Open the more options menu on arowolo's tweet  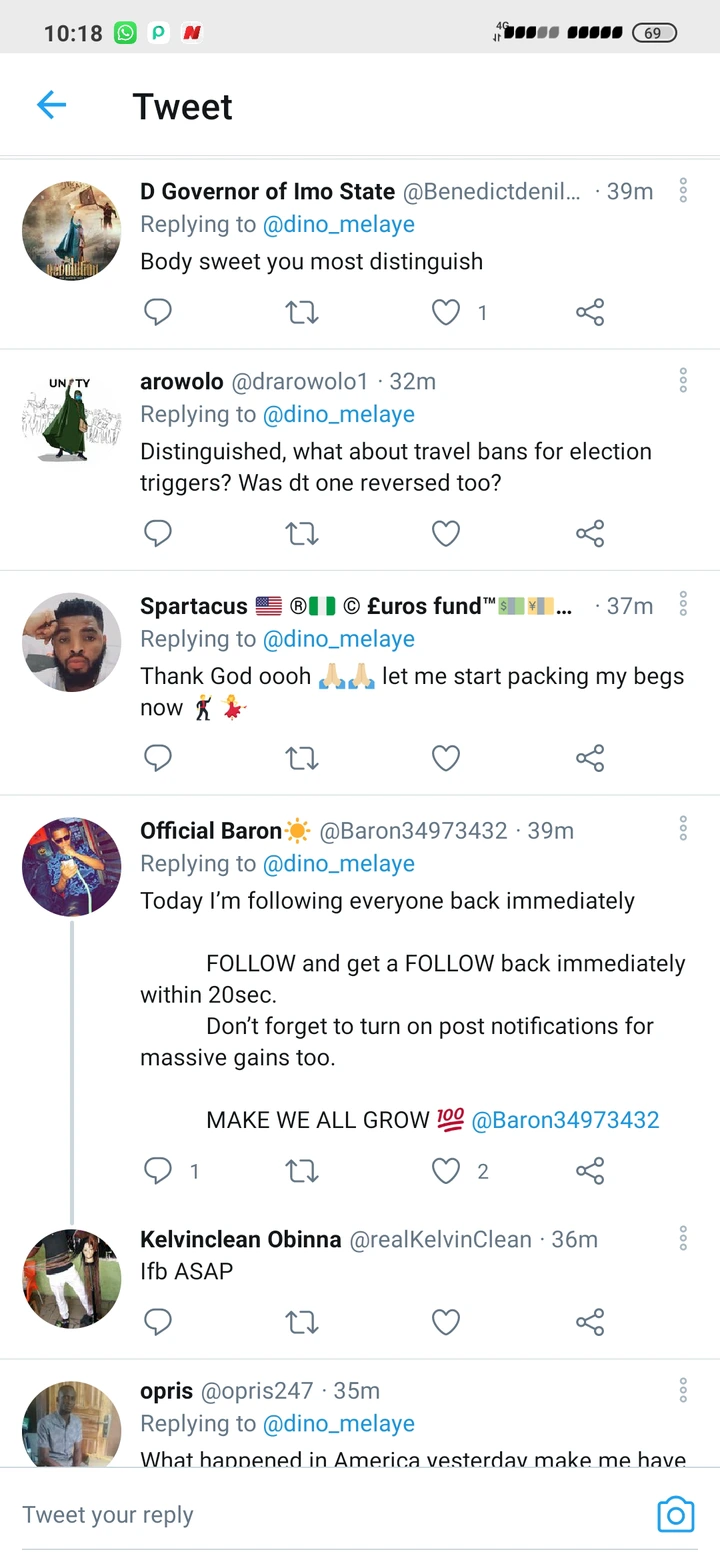tap(683, 380)
